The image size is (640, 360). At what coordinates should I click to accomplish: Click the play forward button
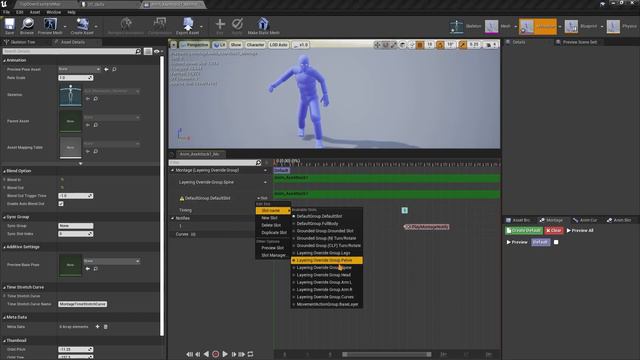tap(225, 354)
